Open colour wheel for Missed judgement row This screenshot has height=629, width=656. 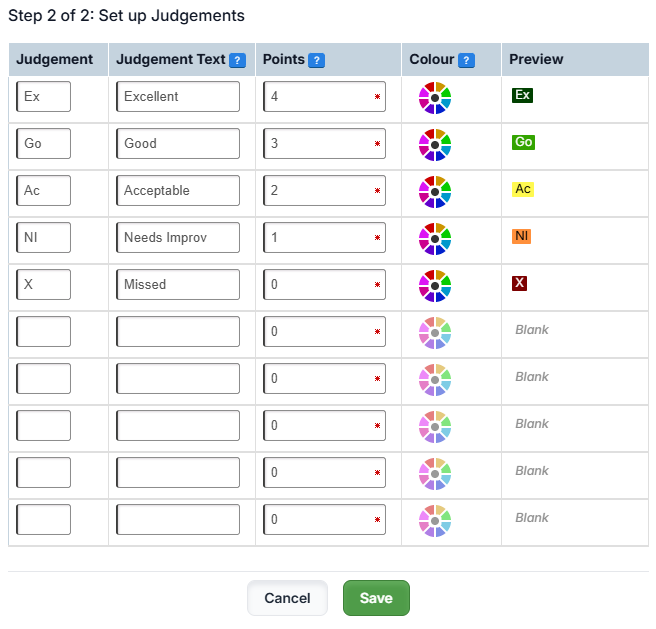coord(435,285)
